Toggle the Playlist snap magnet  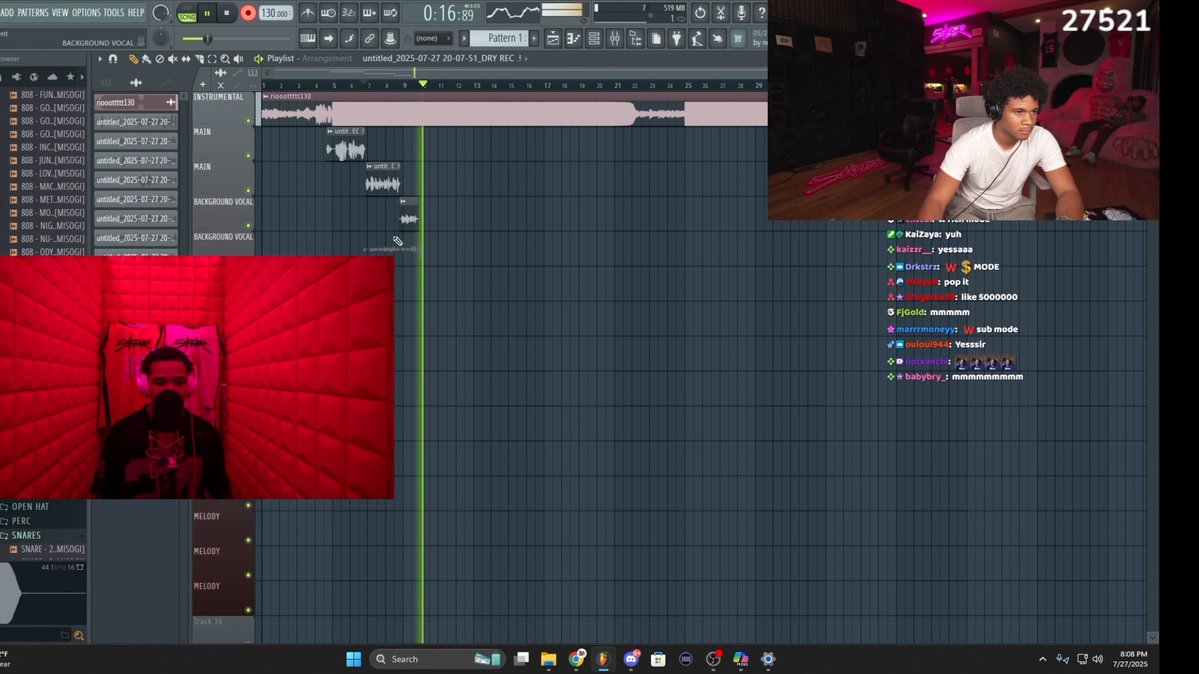[x=113, y=59]
